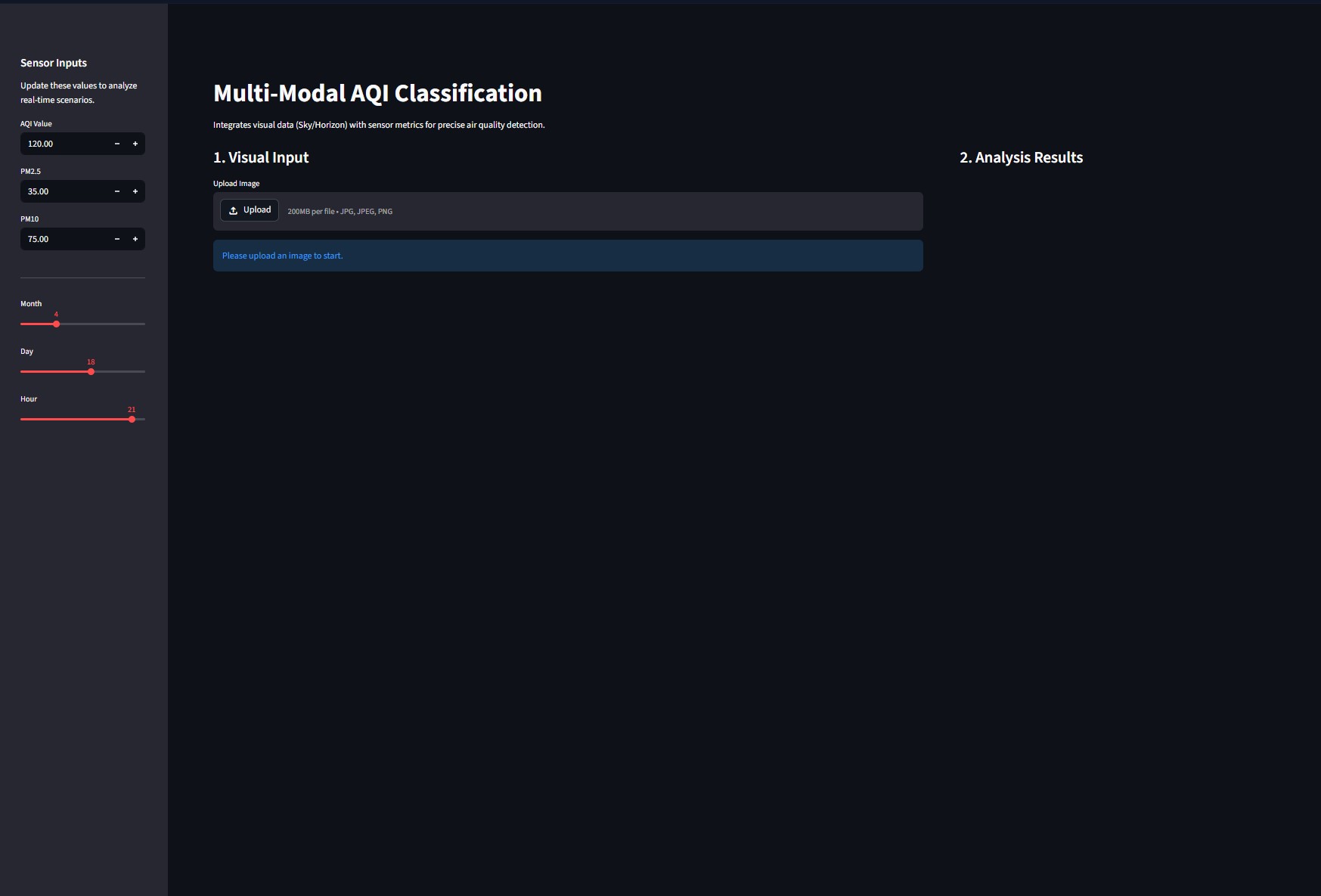The height and width of the screenshot is (896, 1321).
Task: Click the Day slider handle at 18
Action: point(91,371)
